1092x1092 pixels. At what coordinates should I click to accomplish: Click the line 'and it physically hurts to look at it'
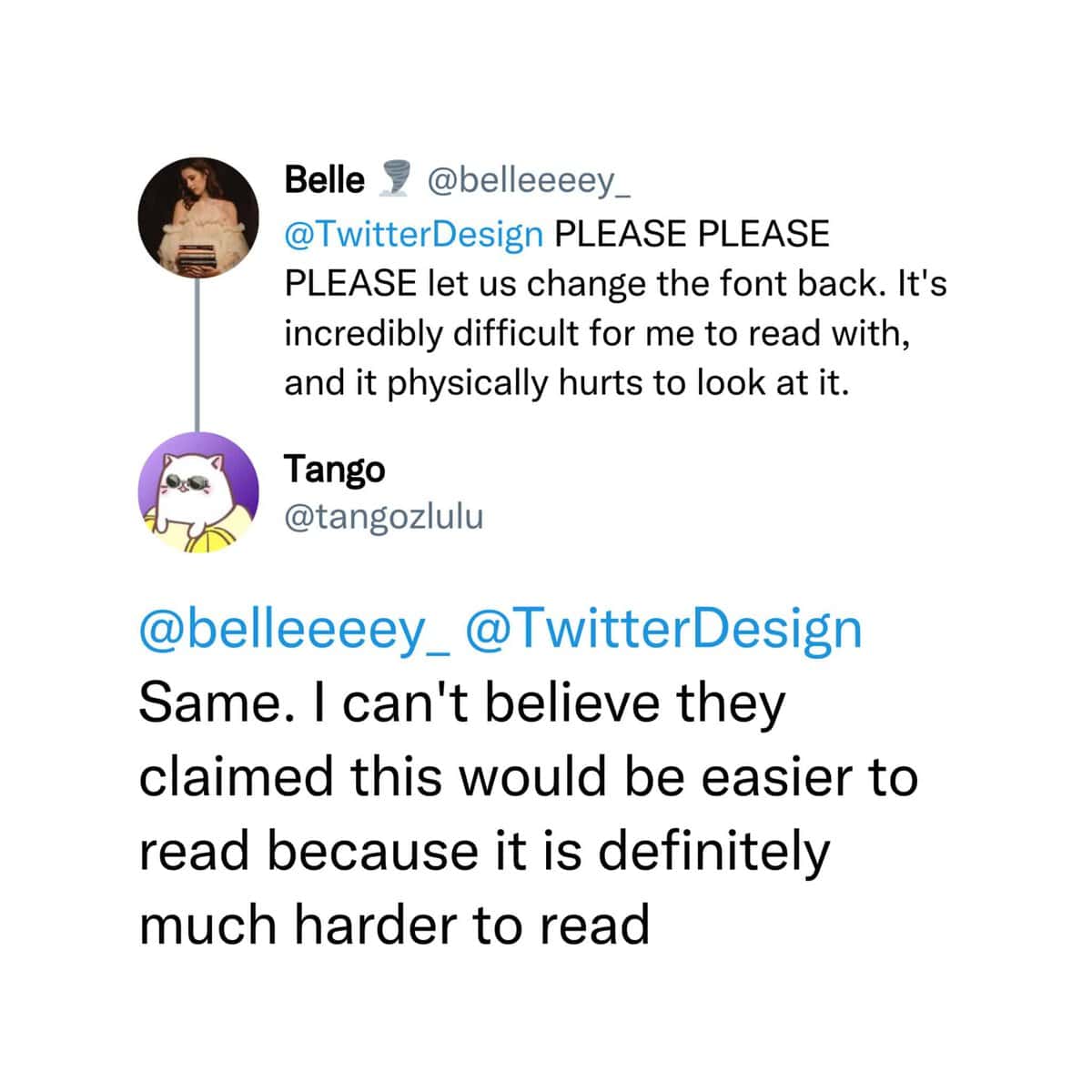566,383
